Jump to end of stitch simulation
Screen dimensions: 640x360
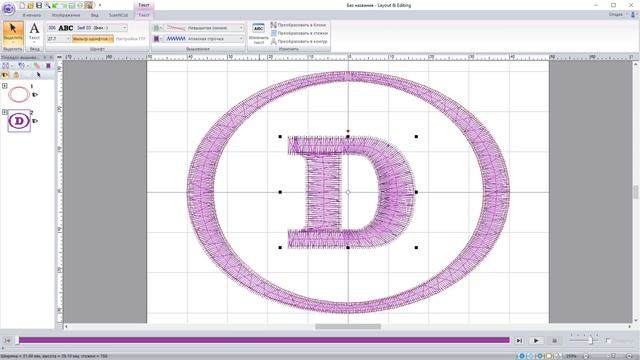[x=519, y=340]
